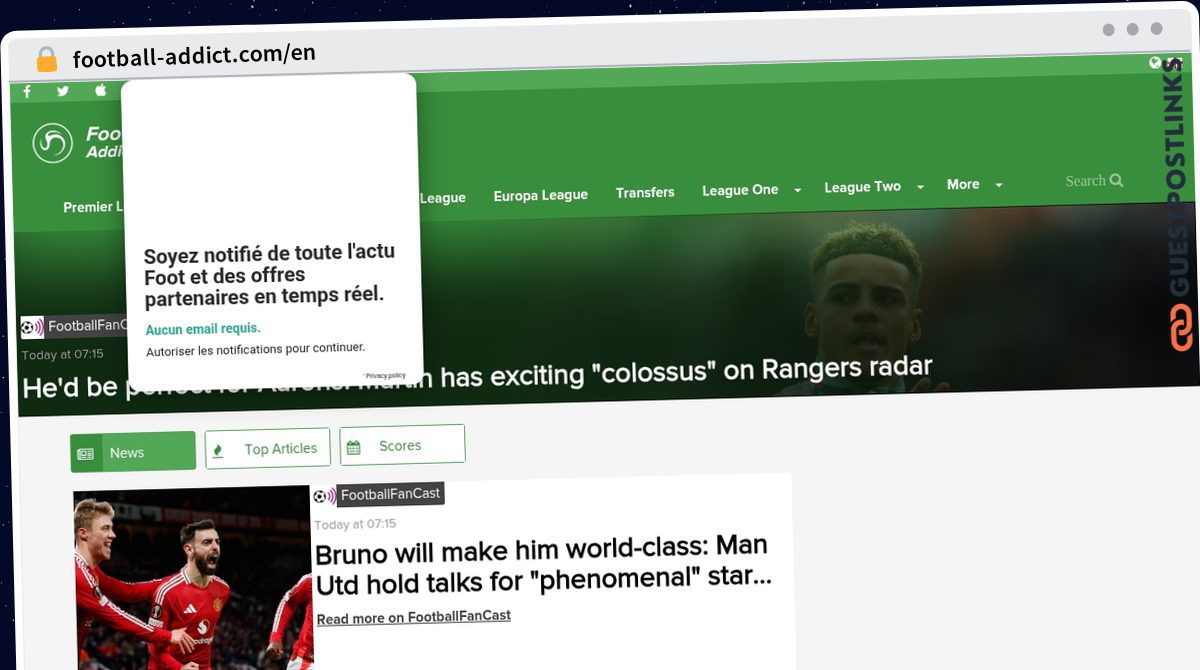This screenshot has height=670, width=1200.
Task: Switch to the Top Articles tab
Action: [267, 449]
